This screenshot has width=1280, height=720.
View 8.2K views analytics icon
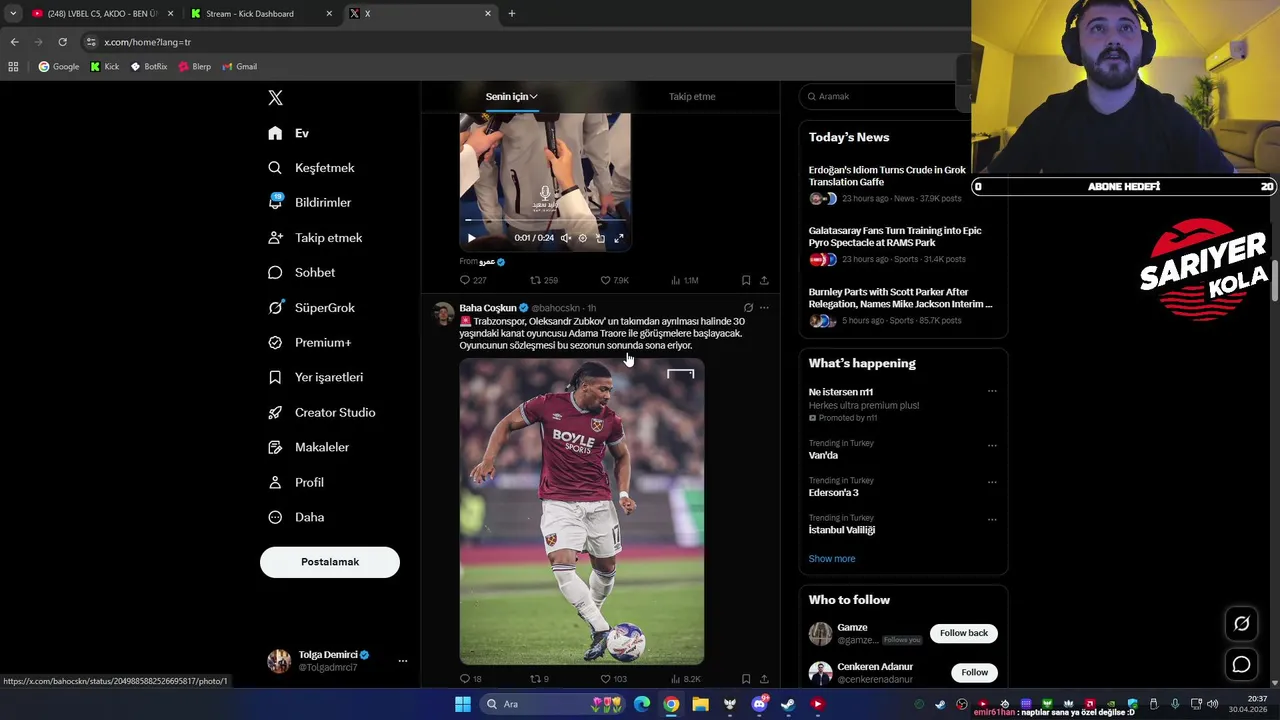[675, 679]
